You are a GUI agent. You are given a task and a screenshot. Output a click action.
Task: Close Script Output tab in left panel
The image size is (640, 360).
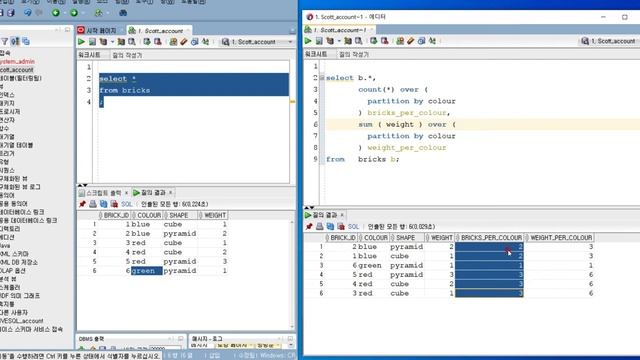(126, 193)
